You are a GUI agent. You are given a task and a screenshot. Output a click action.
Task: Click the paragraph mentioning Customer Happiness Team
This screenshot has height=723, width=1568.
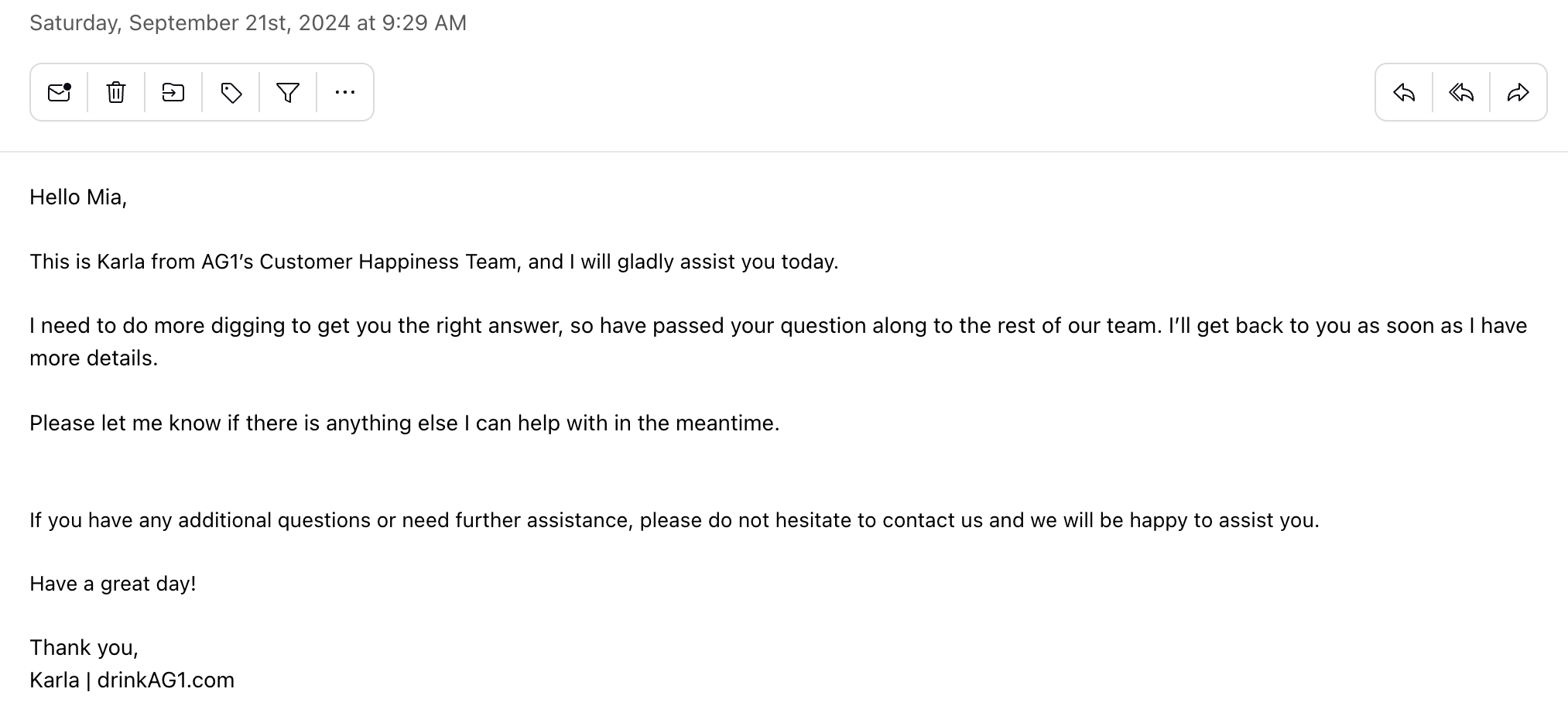coord(433,262)
